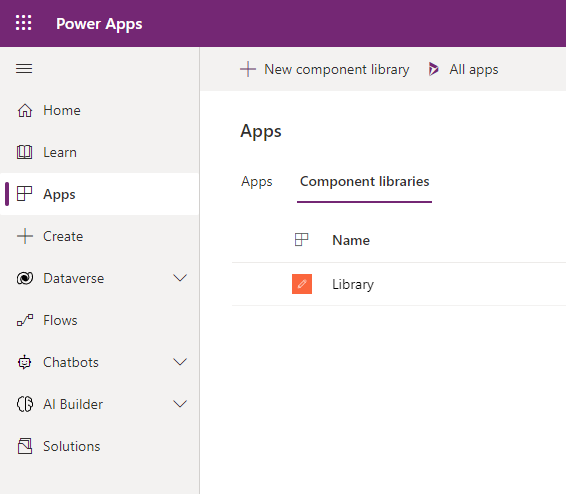Click the AI Builder brain icon
The width and height of the screenshot is (566, 494).
click(x=25, y=404)
